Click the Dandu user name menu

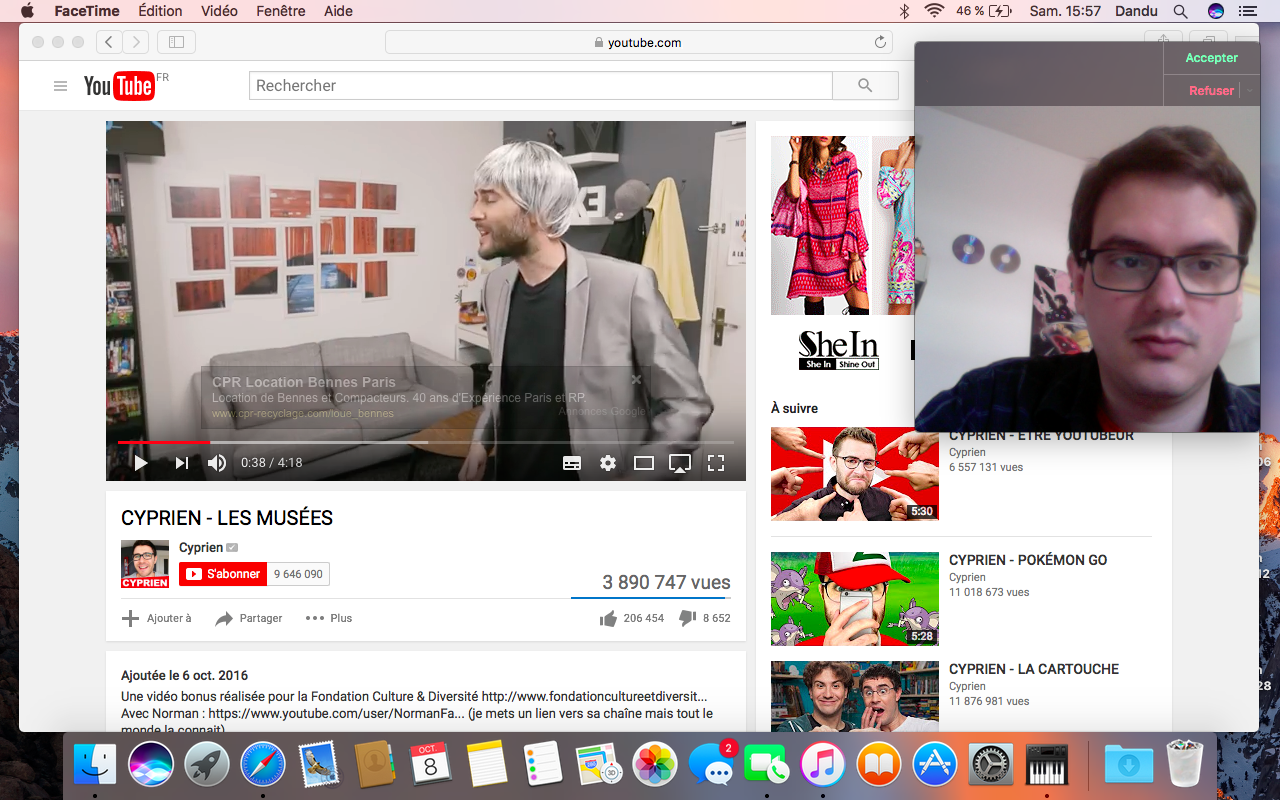point(1135,11)
